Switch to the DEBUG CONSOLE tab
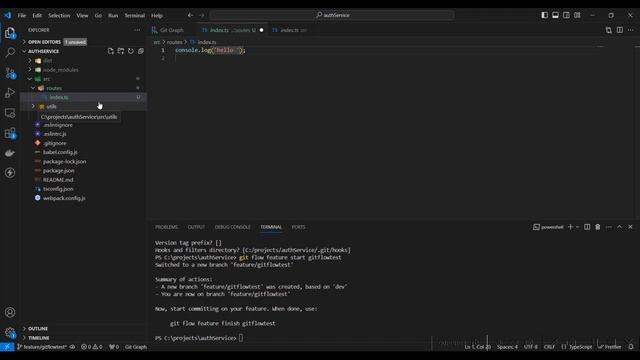The width and height of the screenshot is (640, 360). tap(233, 227)
